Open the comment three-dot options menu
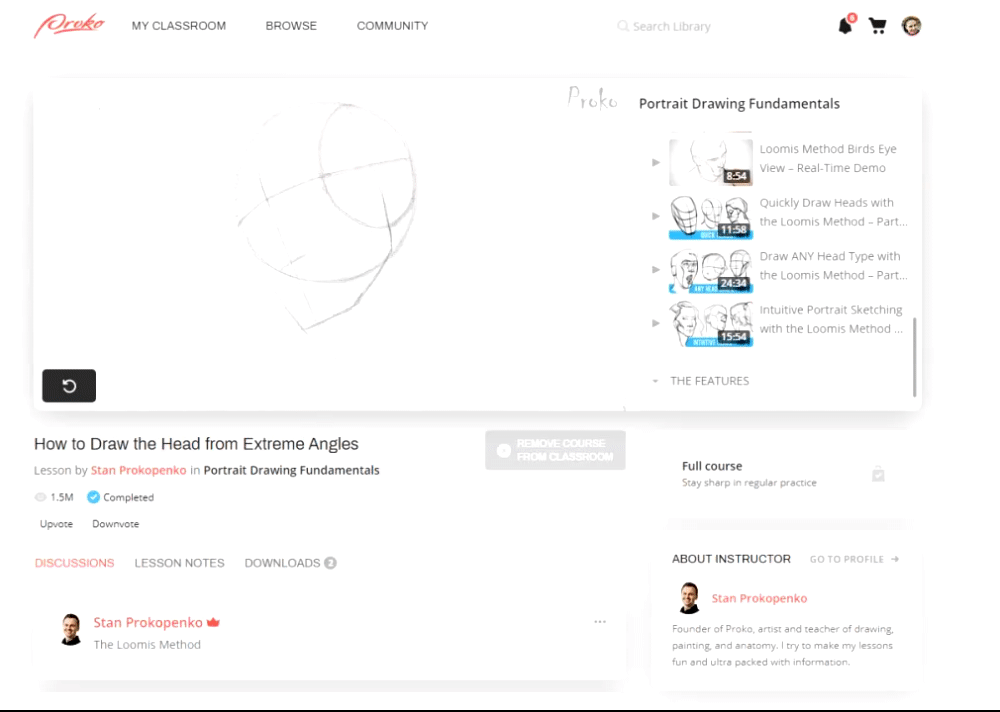Image resolution: width=1000 pixels, height=712 pixels. pyautogui.click(x=599, y=621)
